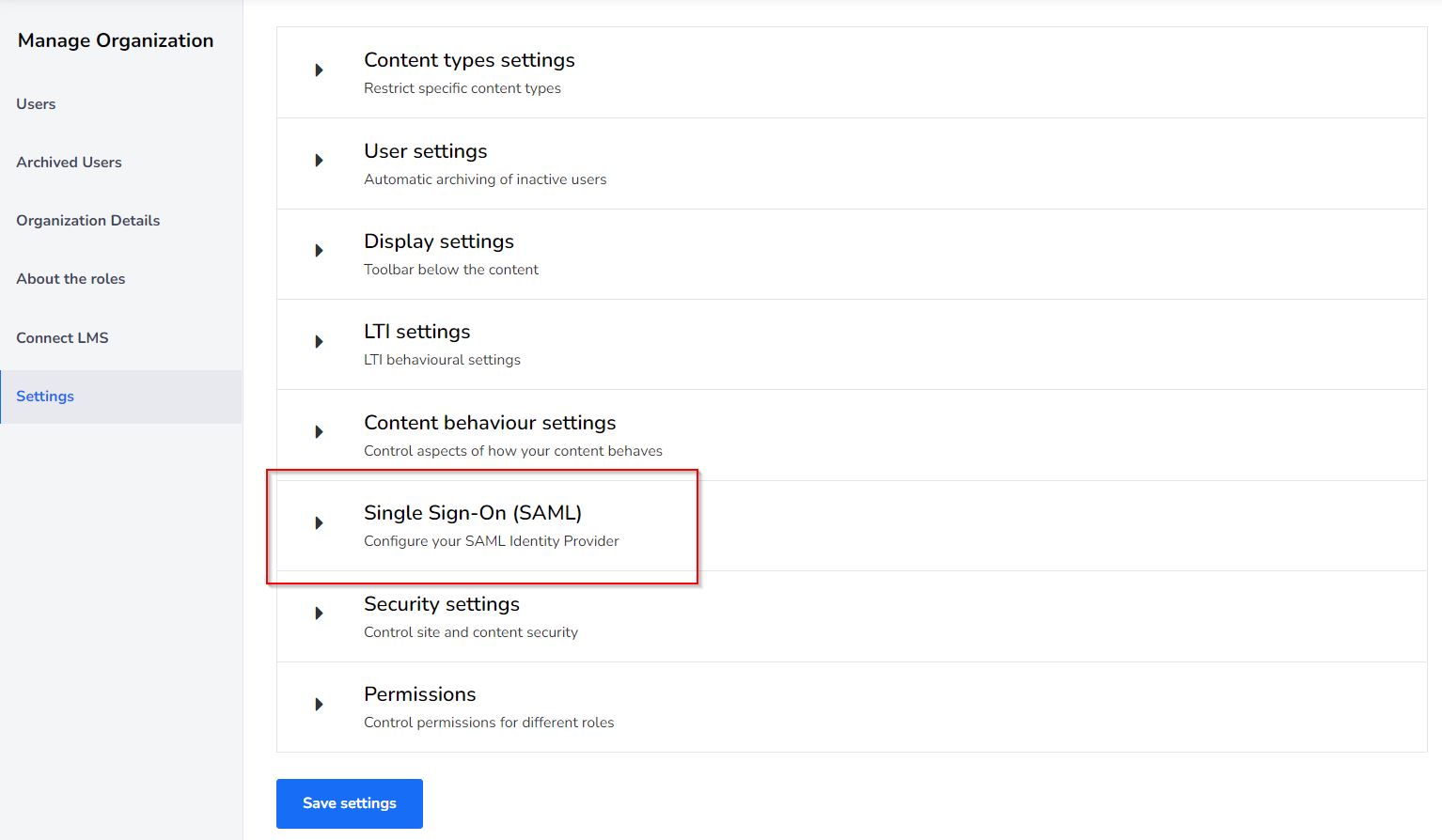Click 'Control aspects of how your content behaves'
Image resolution: width=1442 pixels, height=840 pixels.
[x=513, y=451]
